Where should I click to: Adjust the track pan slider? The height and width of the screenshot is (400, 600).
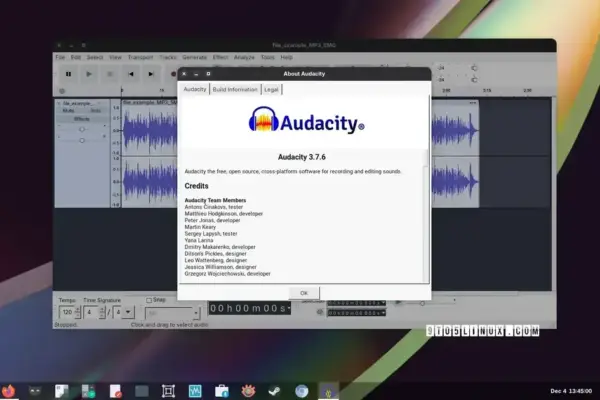pos(82,140)
